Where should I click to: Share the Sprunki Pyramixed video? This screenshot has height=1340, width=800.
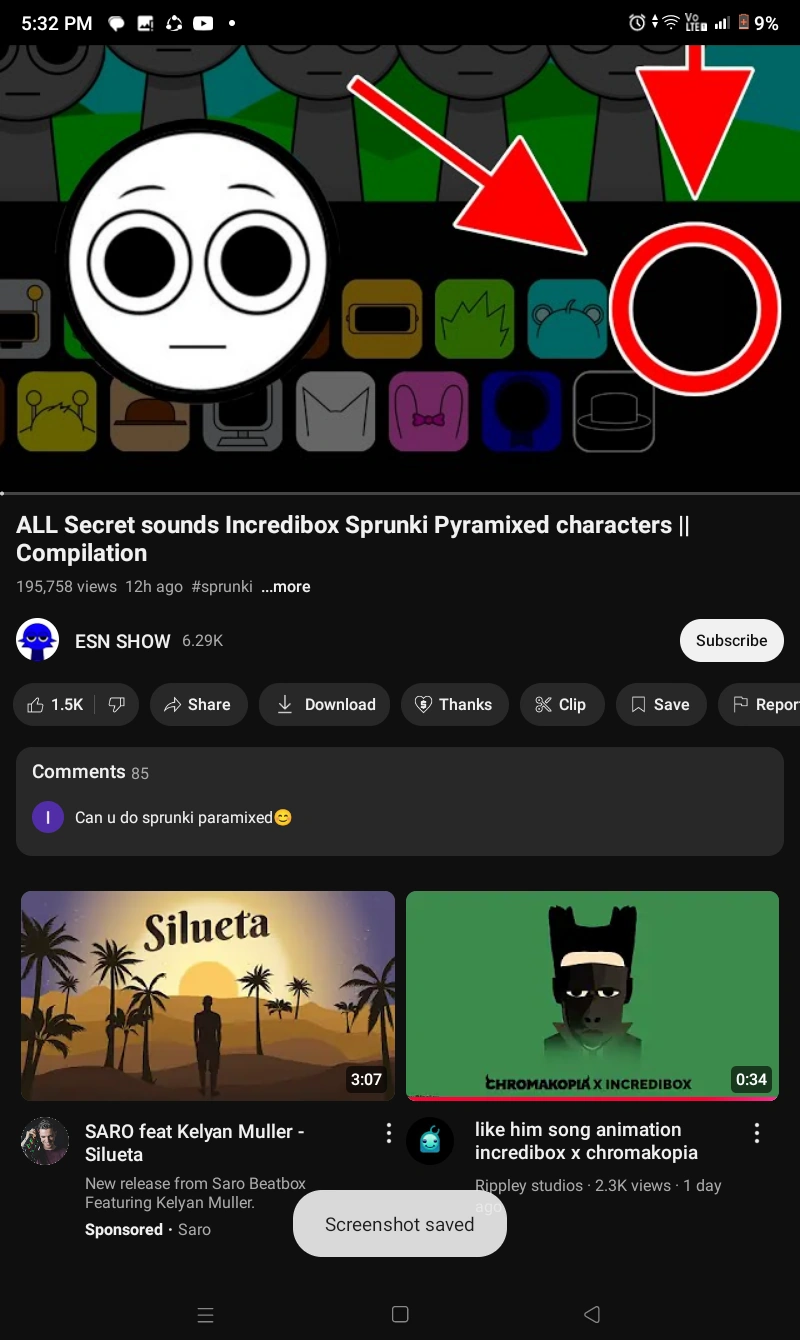(x=198, y=705)
